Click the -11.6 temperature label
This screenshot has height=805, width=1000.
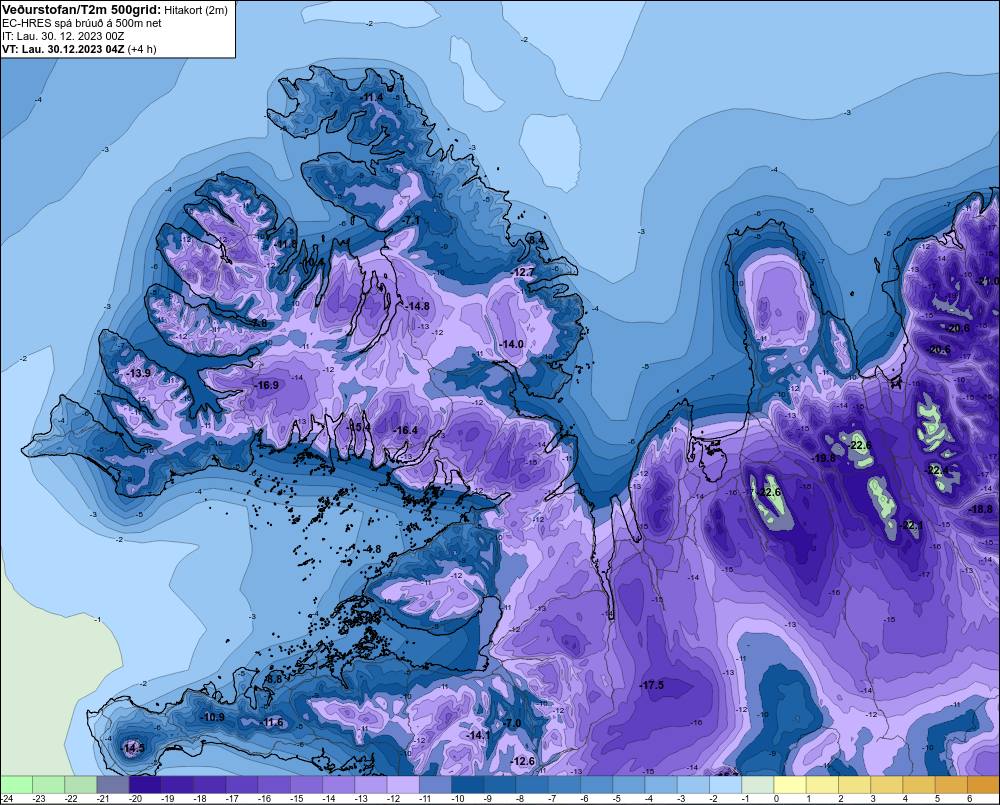(x=272, y=722)
